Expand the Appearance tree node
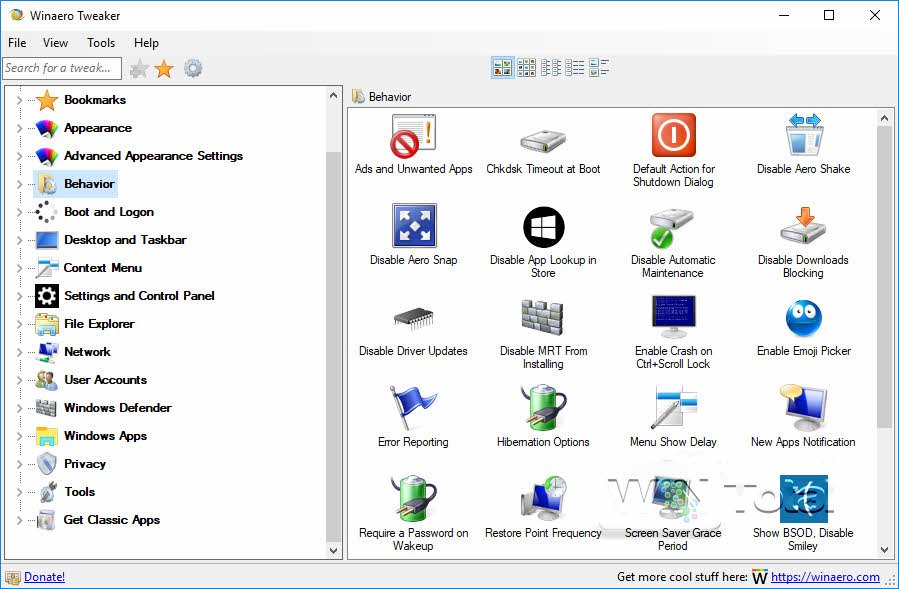This screenshot has height=589, width=899. (x=19, y=128)
